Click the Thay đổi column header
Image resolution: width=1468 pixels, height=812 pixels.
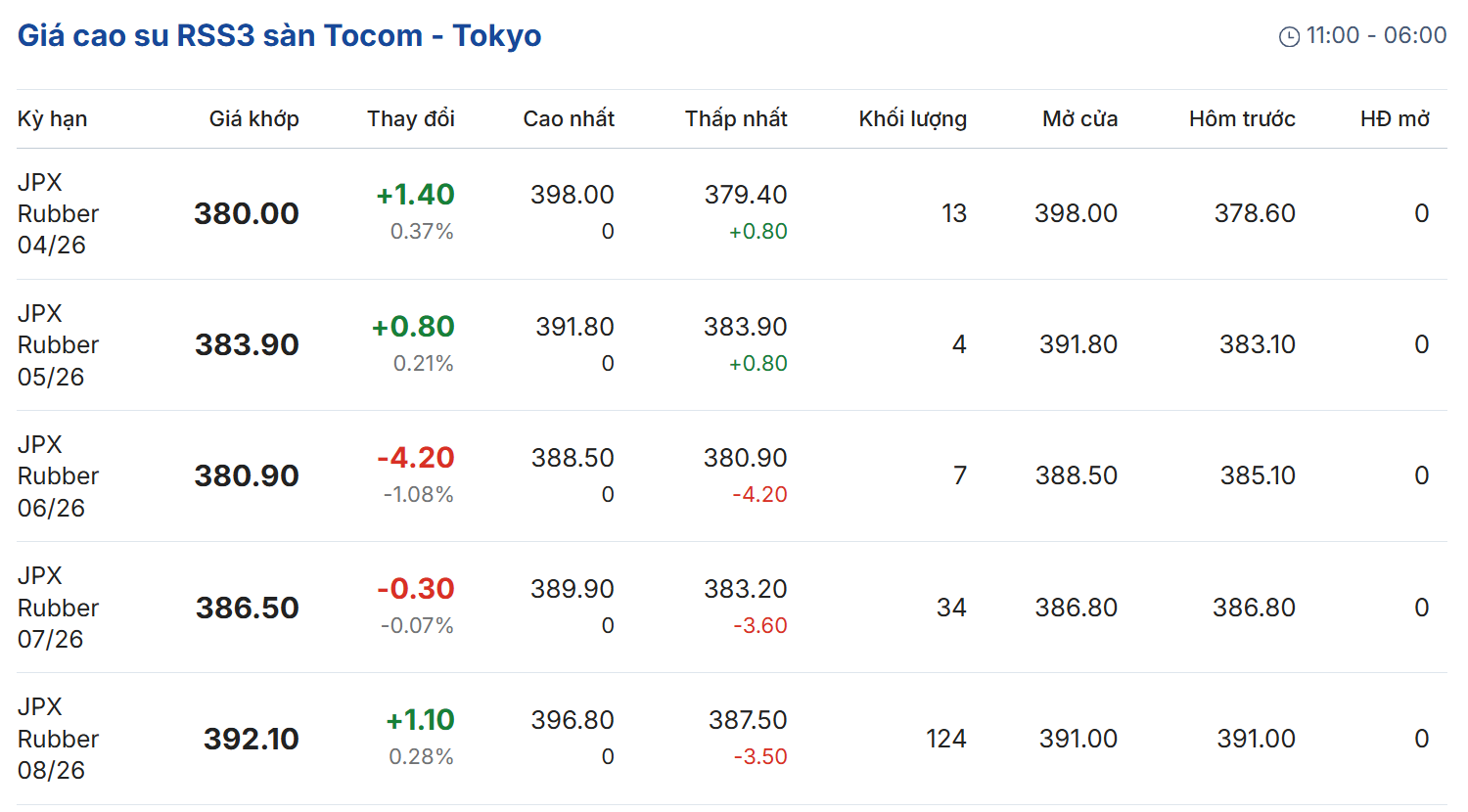pyautogui.click(x=410, y=118)
